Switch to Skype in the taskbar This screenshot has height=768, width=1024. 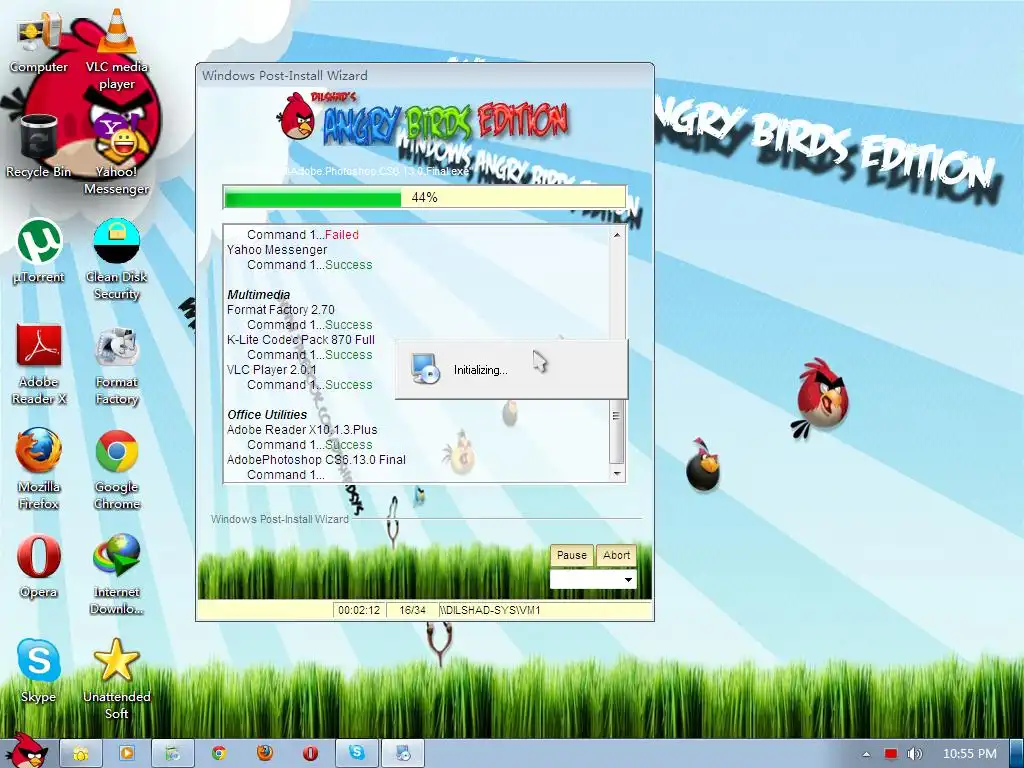point(357,754)
